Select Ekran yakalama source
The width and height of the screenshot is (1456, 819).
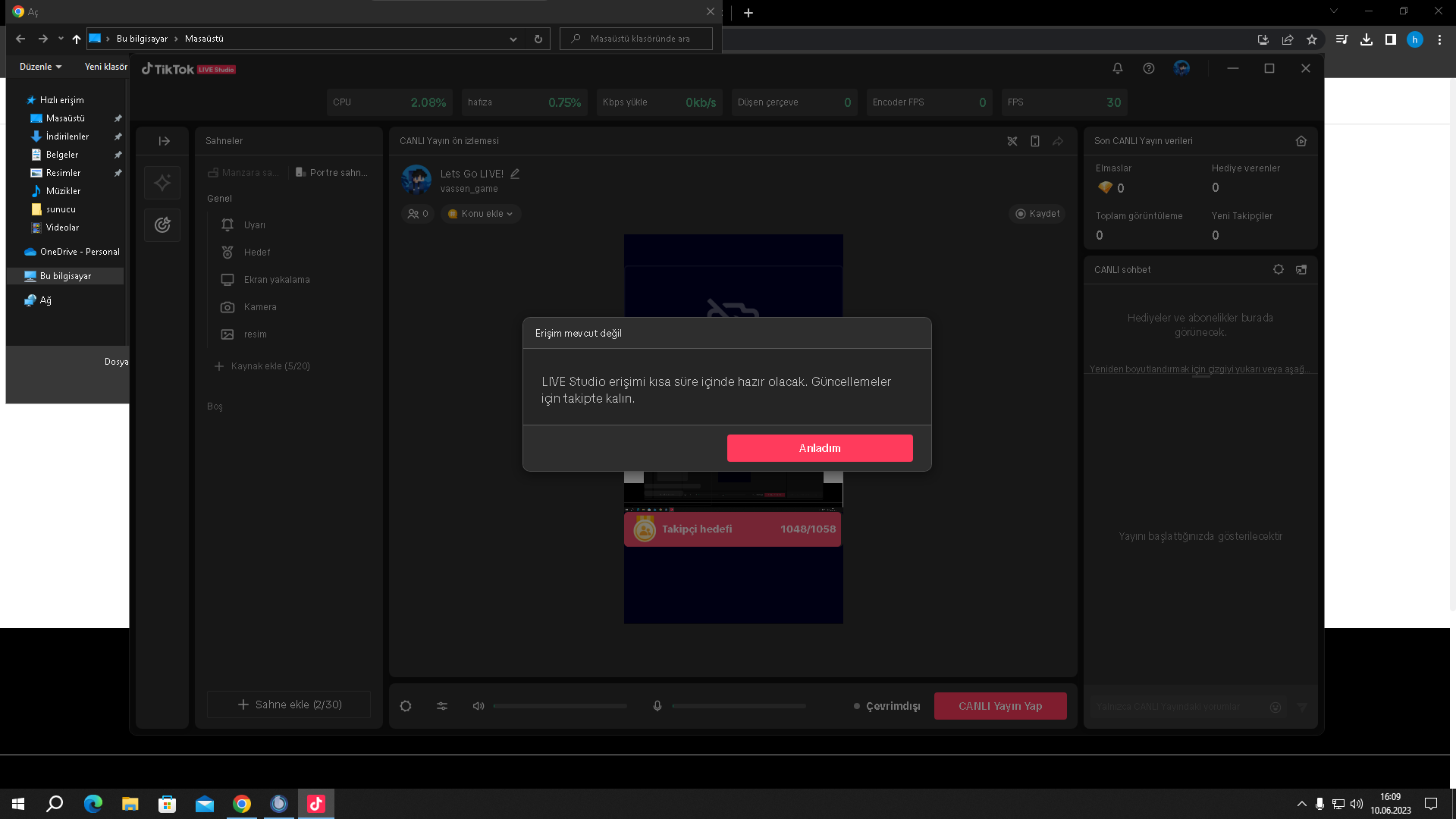[x=276, y=280]
